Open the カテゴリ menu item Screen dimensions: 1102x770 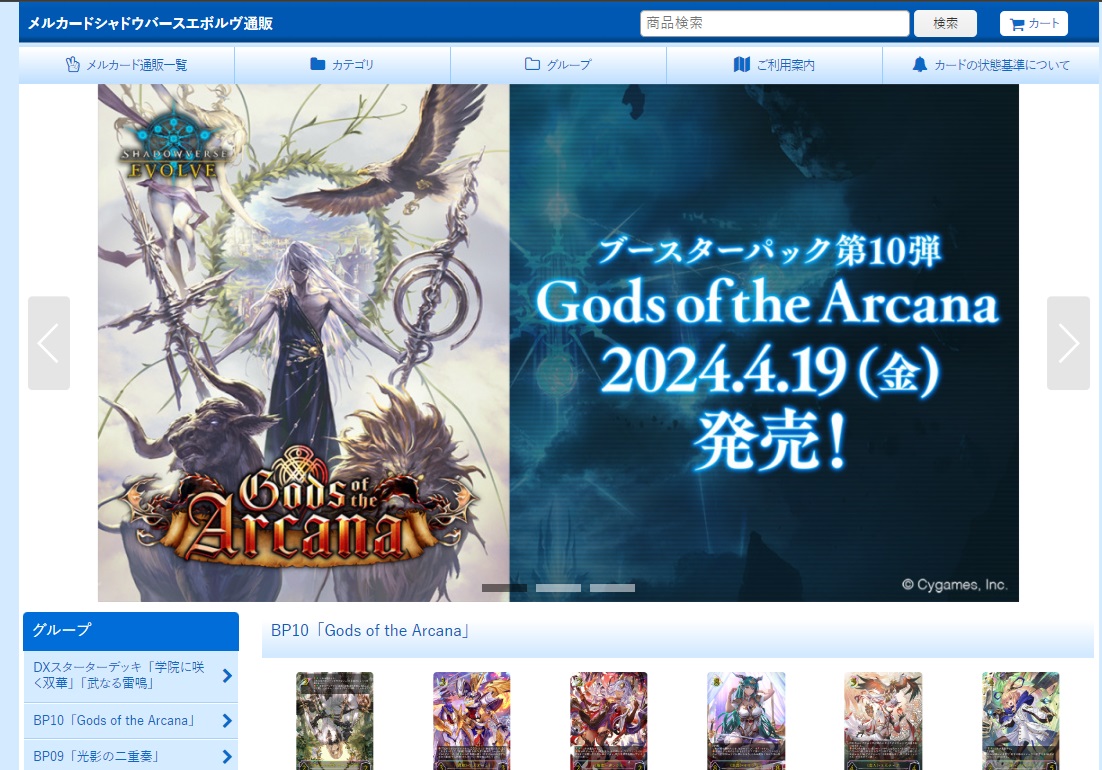342,65
